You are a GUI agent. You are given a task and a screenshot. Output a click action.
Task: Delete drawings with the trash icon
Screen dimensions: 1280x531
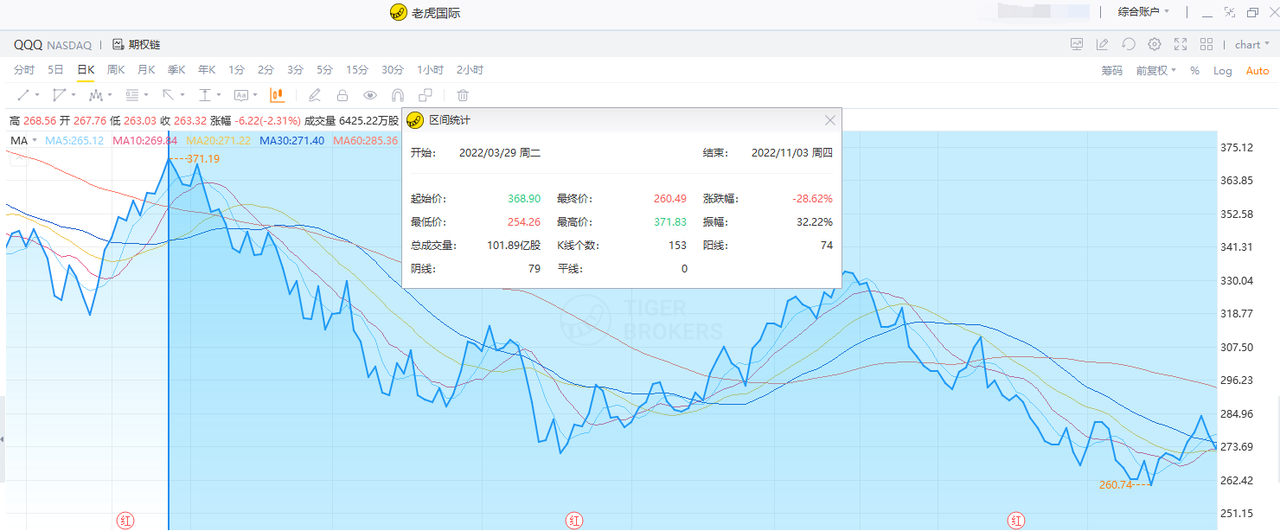(x=462, y=95)
